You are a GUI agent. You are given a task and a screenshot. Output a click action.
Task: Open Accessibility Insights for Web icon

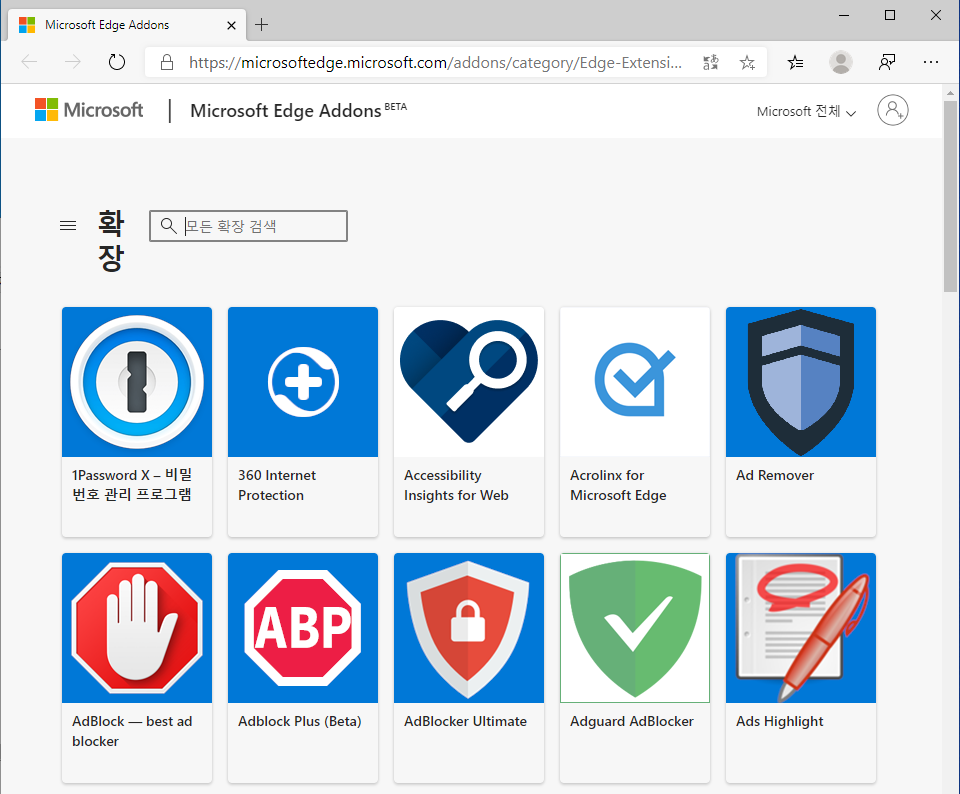468,382
